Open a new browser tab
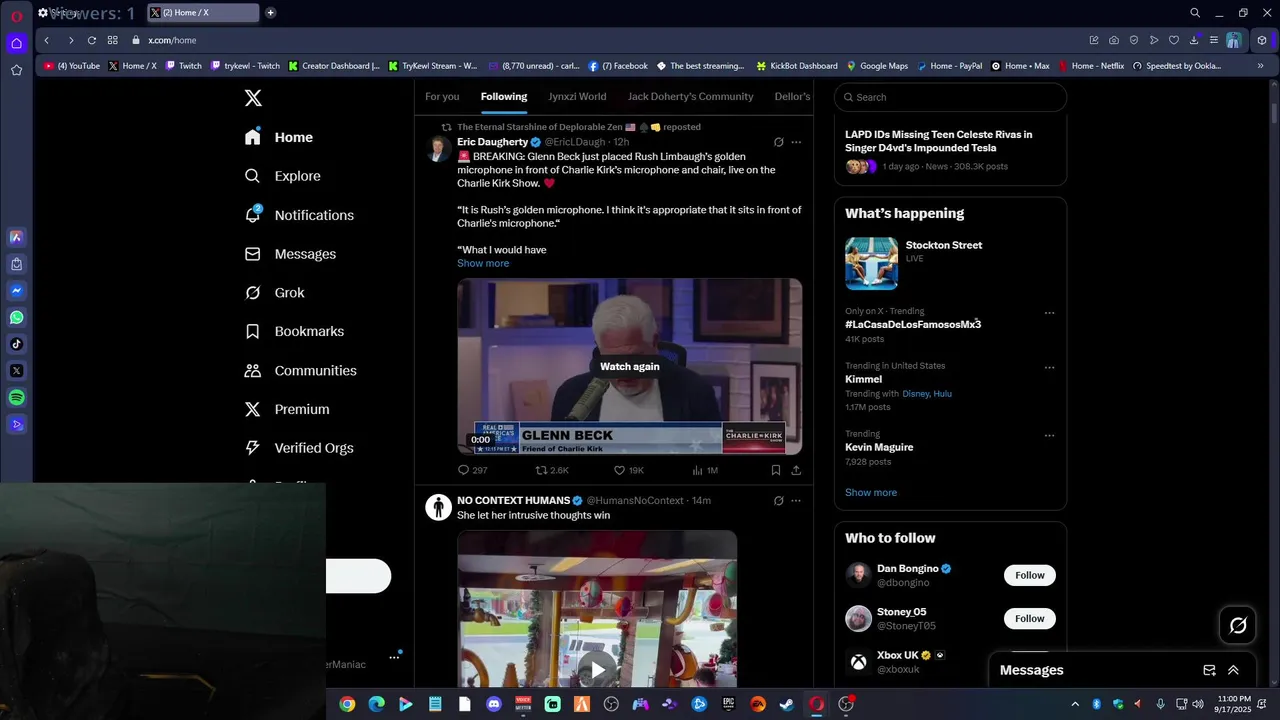The height and width of the screenshot is (720, 1280). (271, 13)
